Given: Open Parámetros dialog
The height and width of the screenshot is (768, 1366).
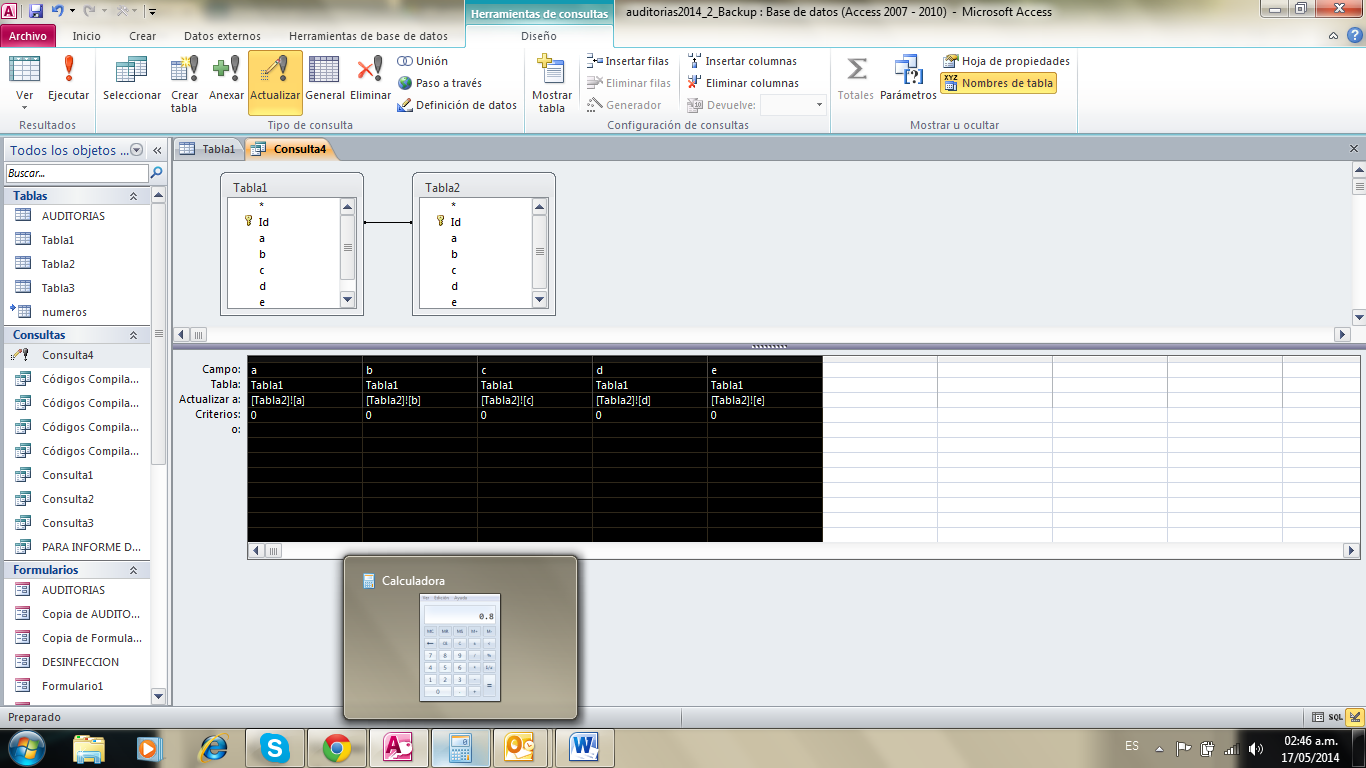Looking at the screenshot, I should [908, 79].
